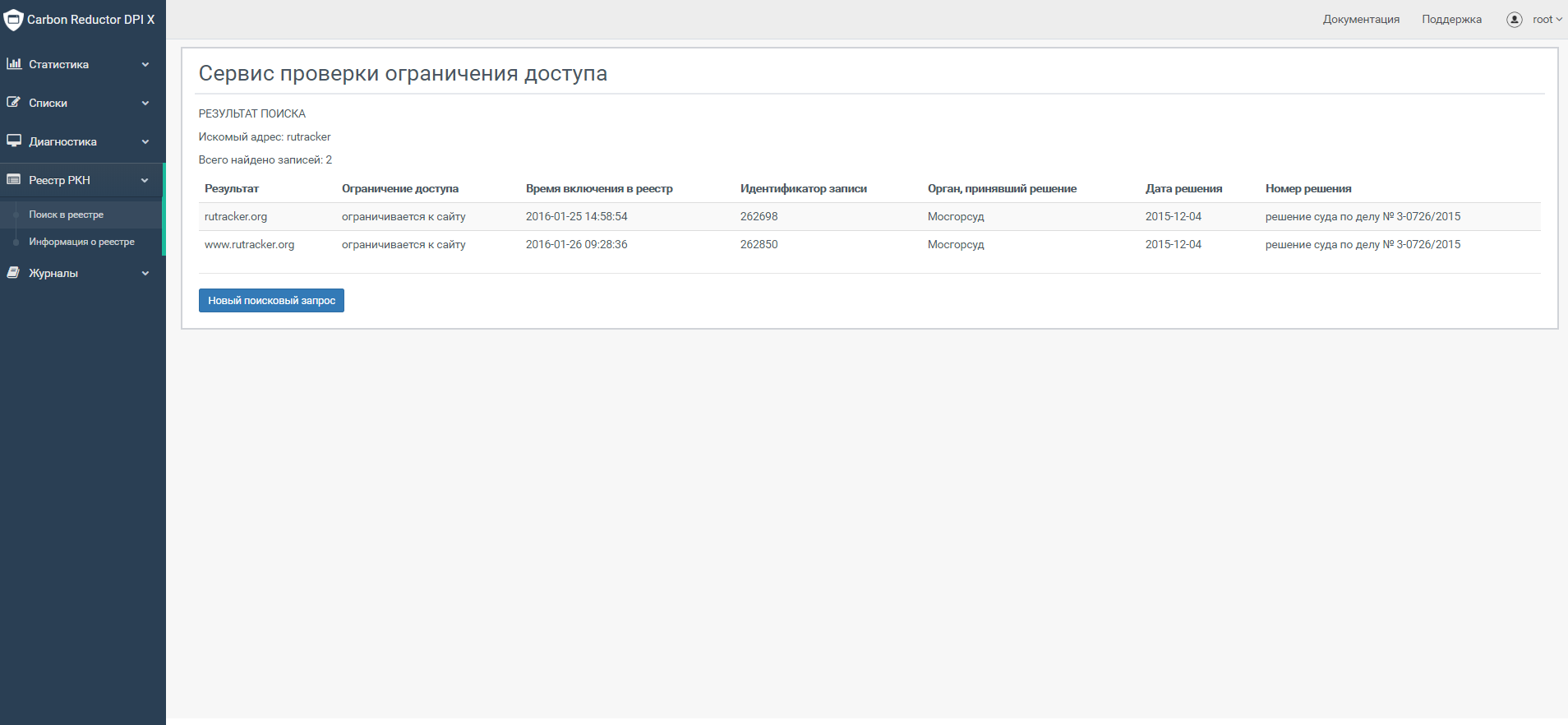
Task: Open the Журналы menu
Action: (x=82, y=273)
